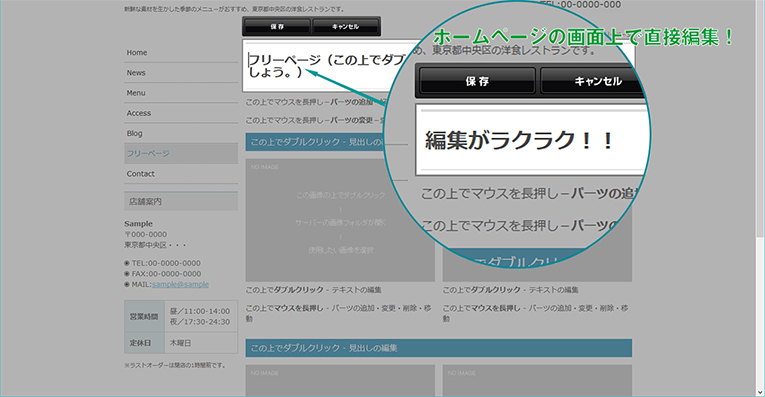The image size is (765, 397).
Task: Click the right column テキストの編集 caption
Action: (511, 290)
